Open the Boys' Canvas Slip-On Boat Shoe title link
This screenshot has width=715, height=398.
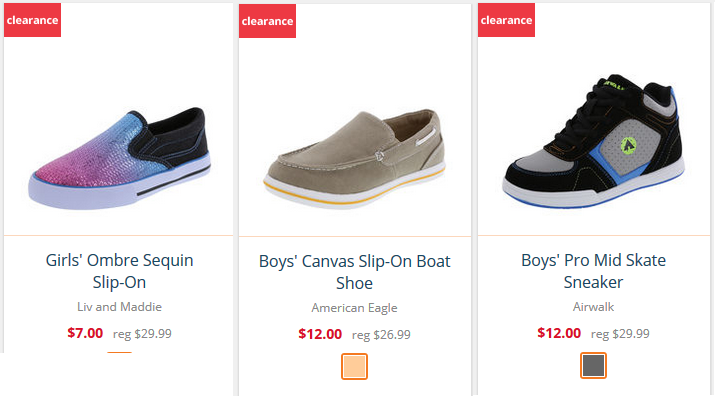point(354,272)
